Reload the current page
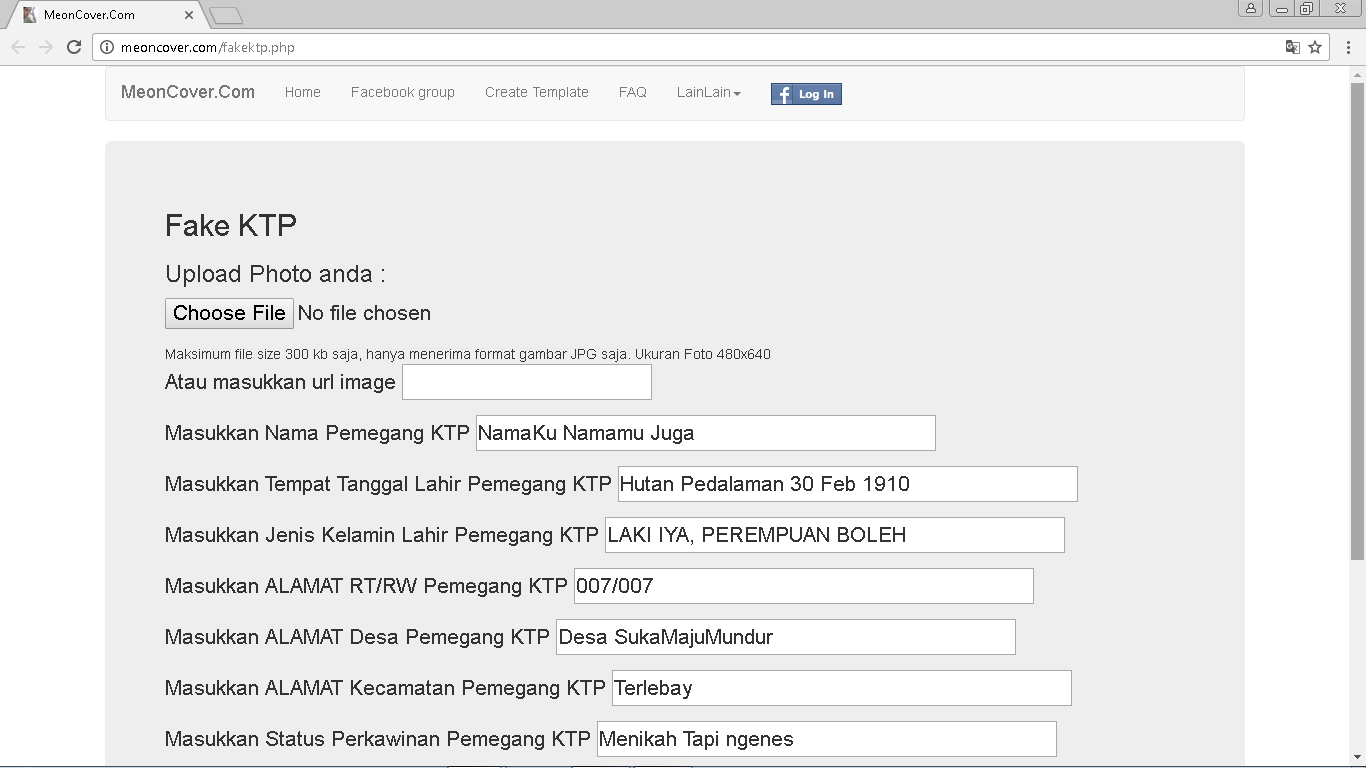Image resolution: width=1366 pixels, height=768 pixels. [x=74, y=46]
